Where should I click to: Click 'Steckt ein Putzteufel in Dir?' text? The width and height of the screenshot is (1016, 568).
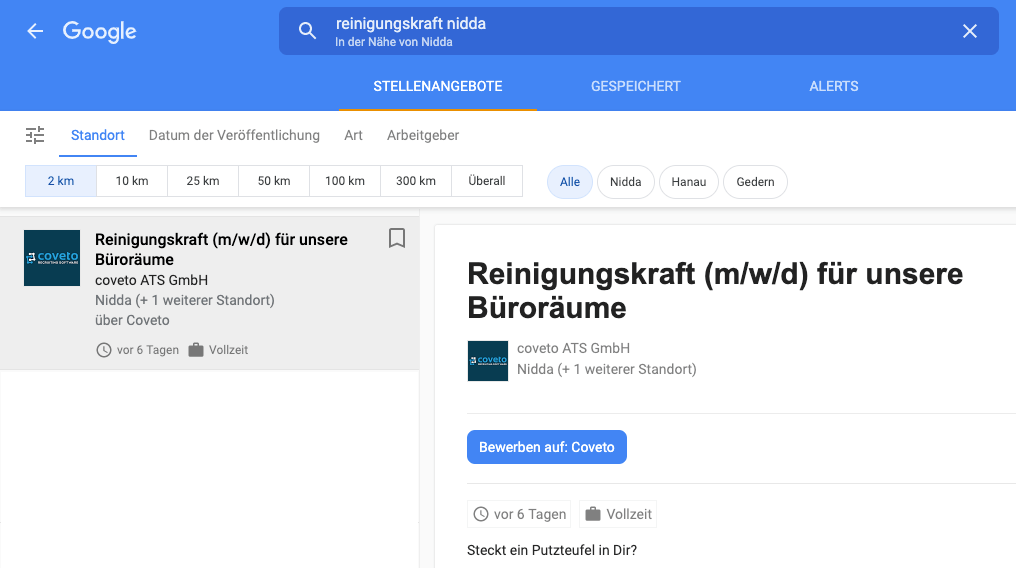click(x=551, y=551)
